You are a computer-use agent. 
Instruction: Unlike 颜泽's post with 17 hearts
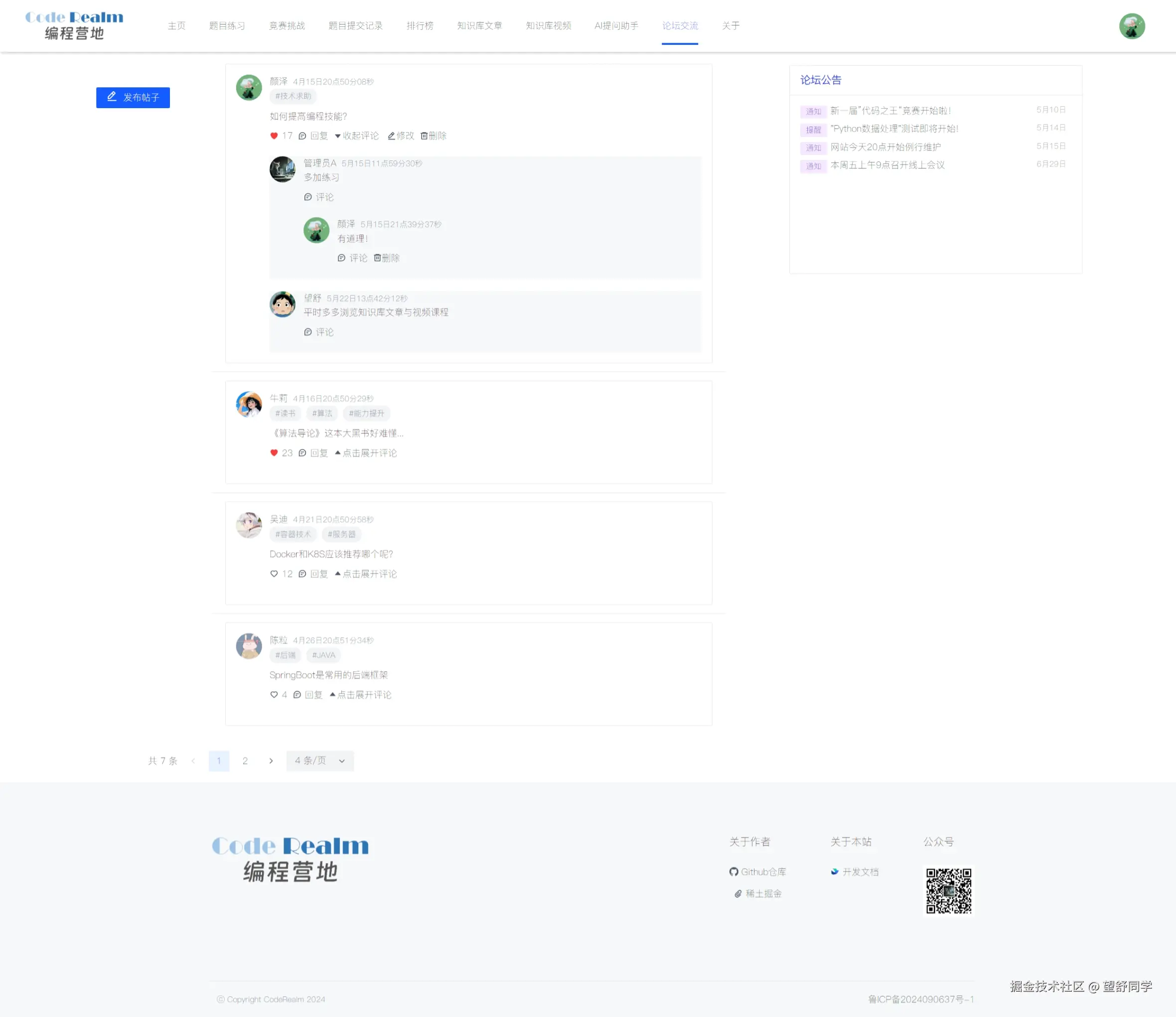[x=274, y=136]
